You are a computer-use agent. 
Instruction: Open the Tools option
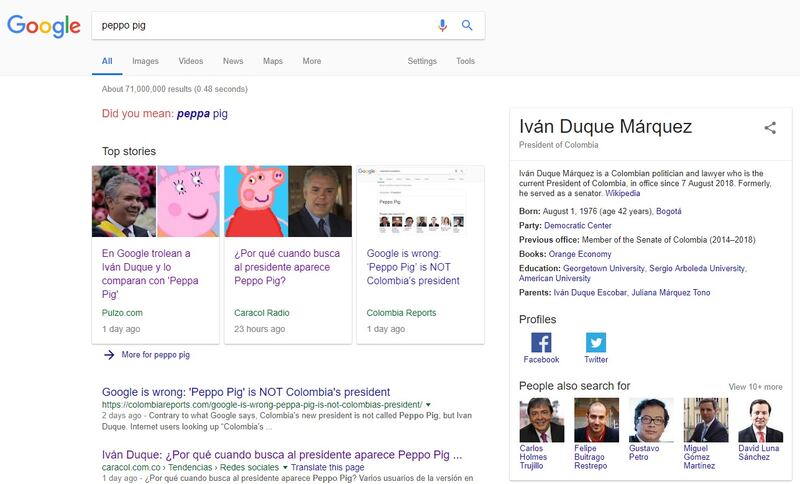click(x=465, y=61)
